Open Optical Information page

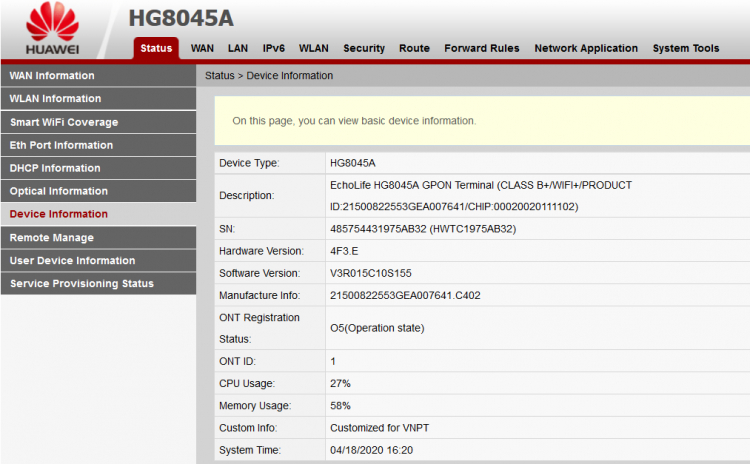[x=99, y=191]
